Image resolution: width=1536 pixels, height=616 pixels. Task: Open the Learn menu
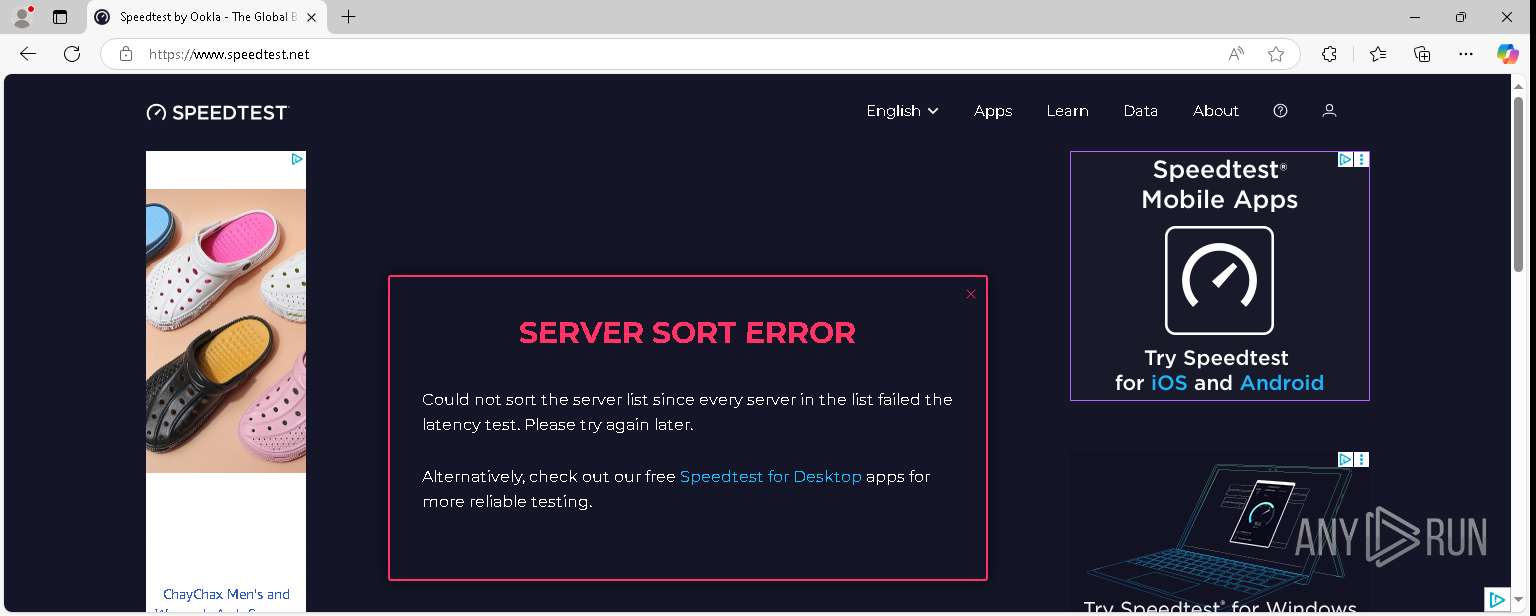coord(1067,111)
